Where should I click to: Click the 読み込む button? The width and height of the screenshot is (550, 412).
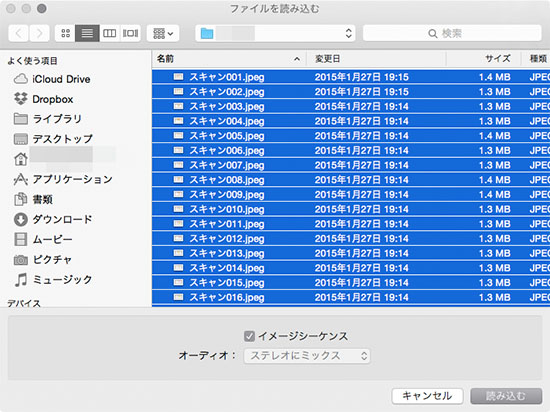click(x=506, y=396)
